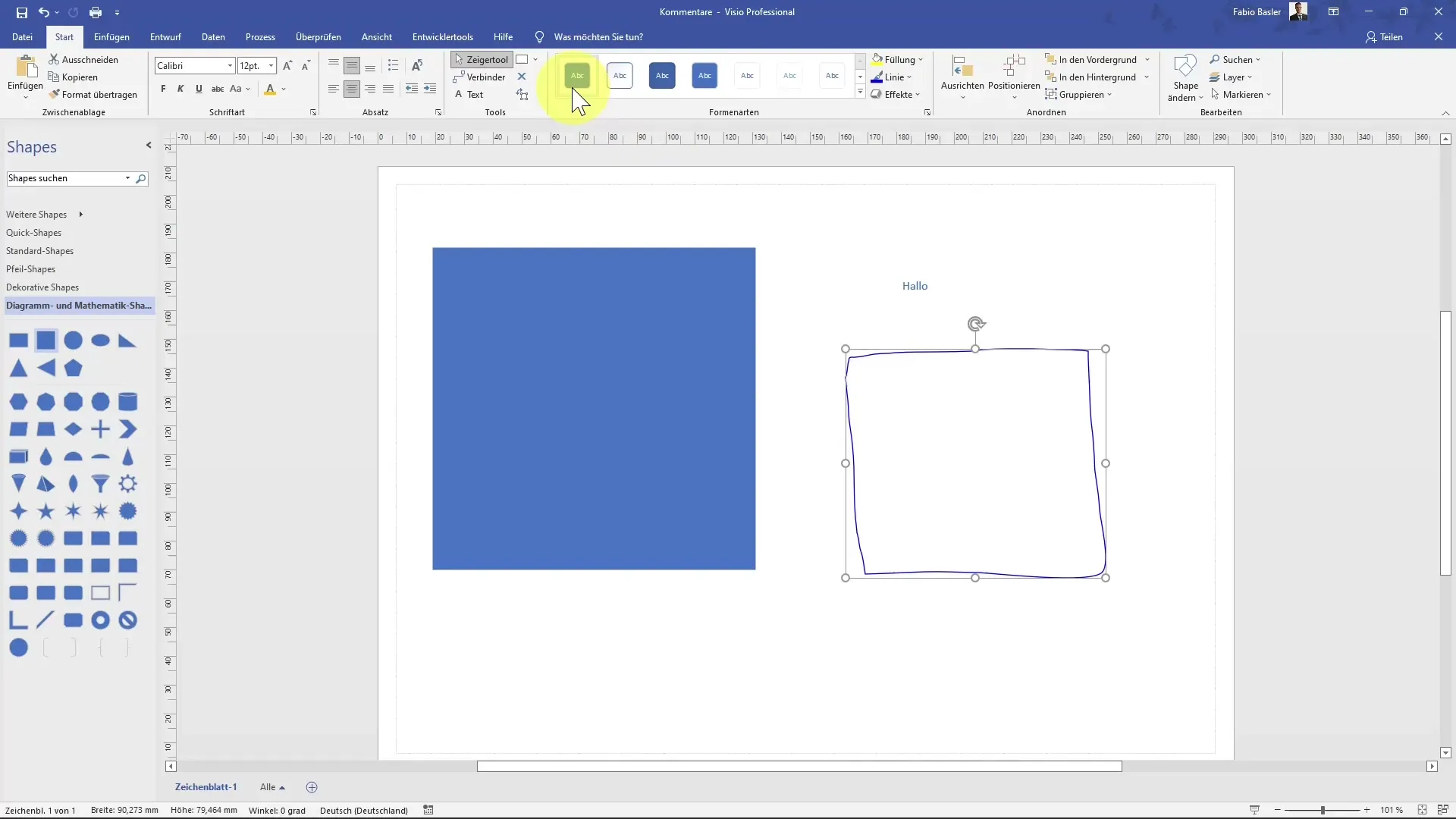Rotate text with the text direction icon

(x=417, y=66)
